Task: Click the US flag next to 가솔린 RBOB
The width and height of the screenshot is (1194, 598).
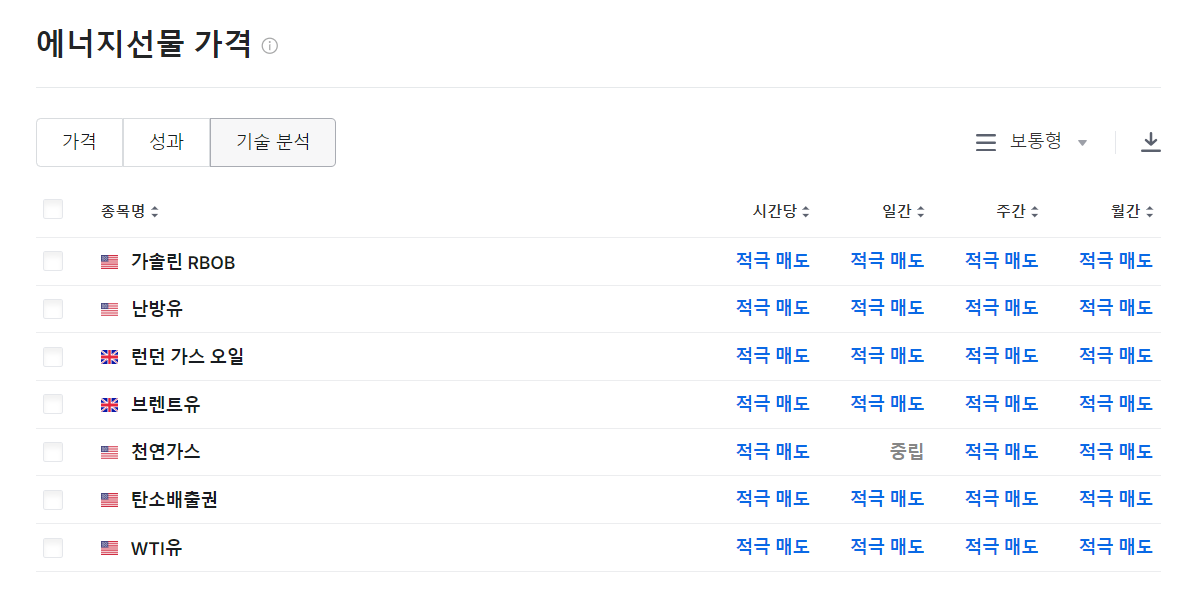Action: [110, 262]
